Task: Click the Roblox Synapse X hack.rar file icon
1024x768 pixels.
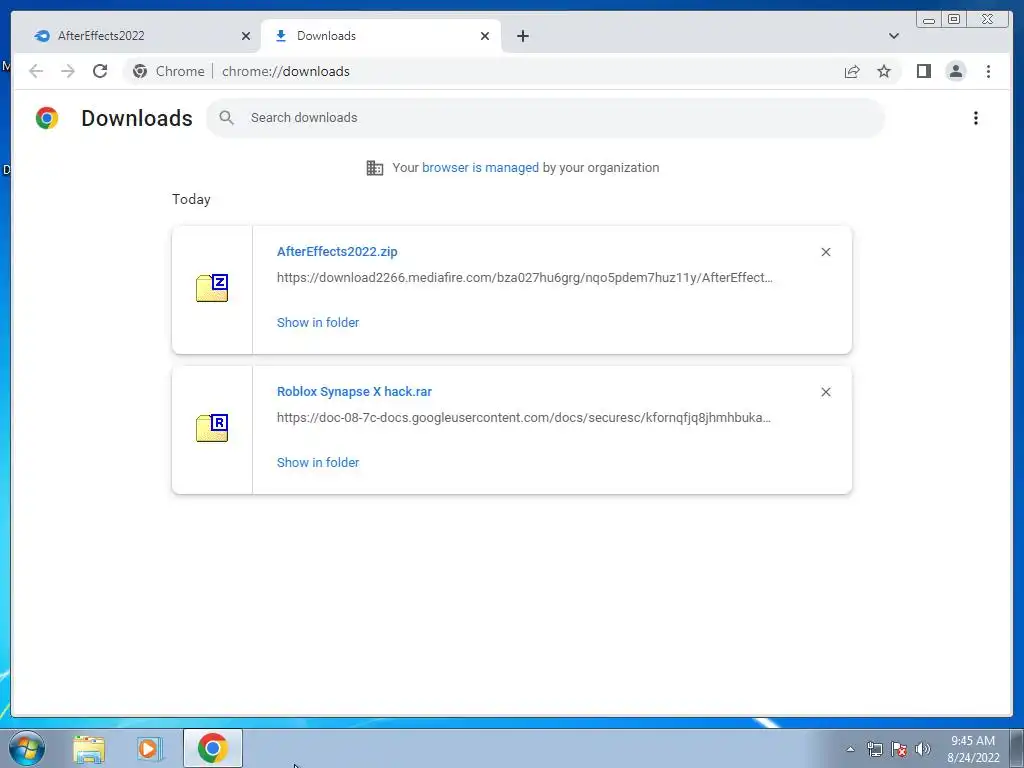Action: coord(212,428)
